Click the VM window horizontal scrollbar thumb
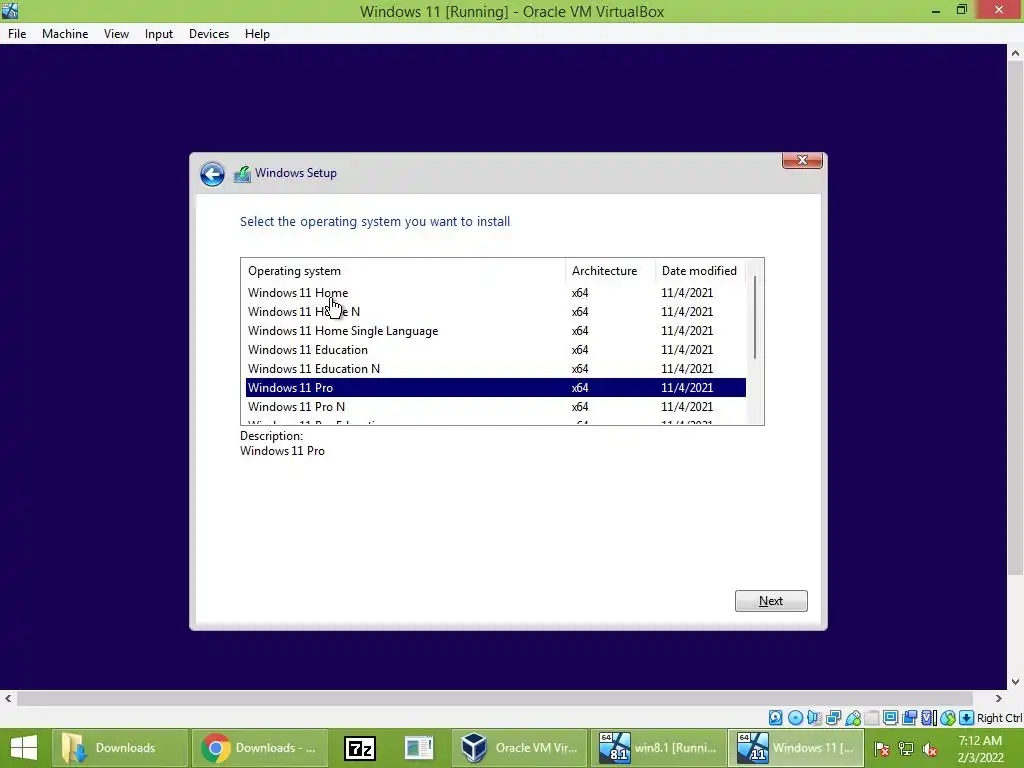The image size is (1024, 768). [495, 699]
